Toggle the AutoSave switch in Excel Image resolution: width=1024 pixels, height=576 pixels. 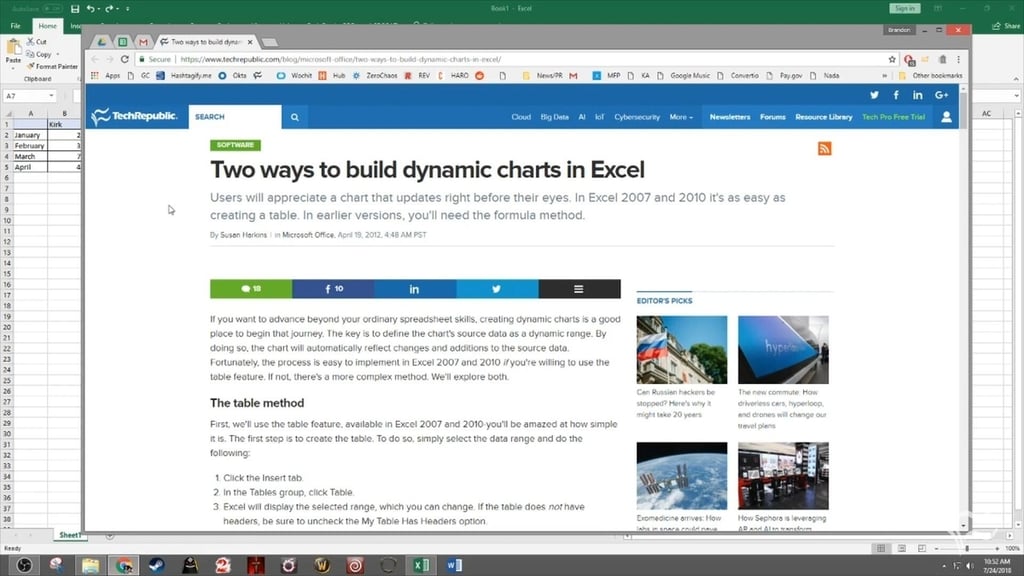tap(52, 9)
